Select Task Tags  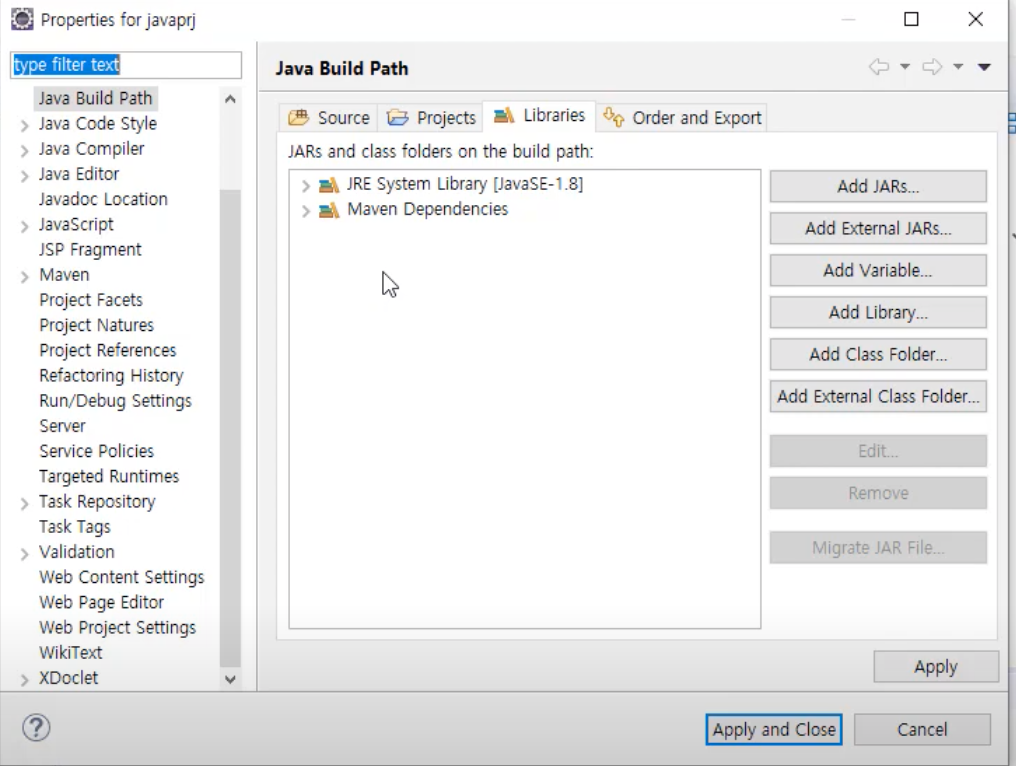(x=75, y=527)
